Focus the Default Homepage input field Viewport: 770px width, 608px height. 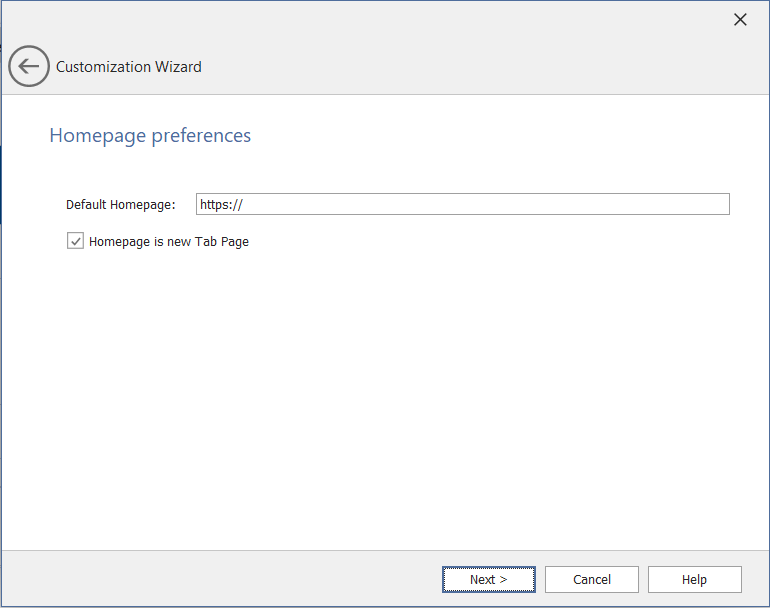462,204
